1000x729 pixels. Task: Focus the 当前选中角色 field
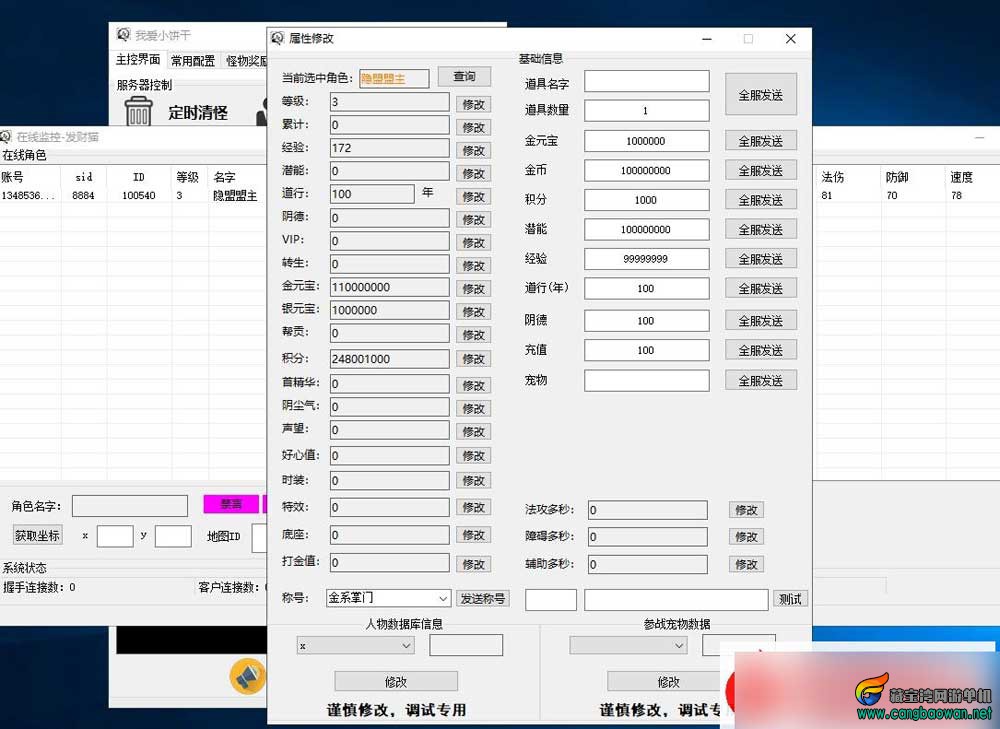coord(394,78)
